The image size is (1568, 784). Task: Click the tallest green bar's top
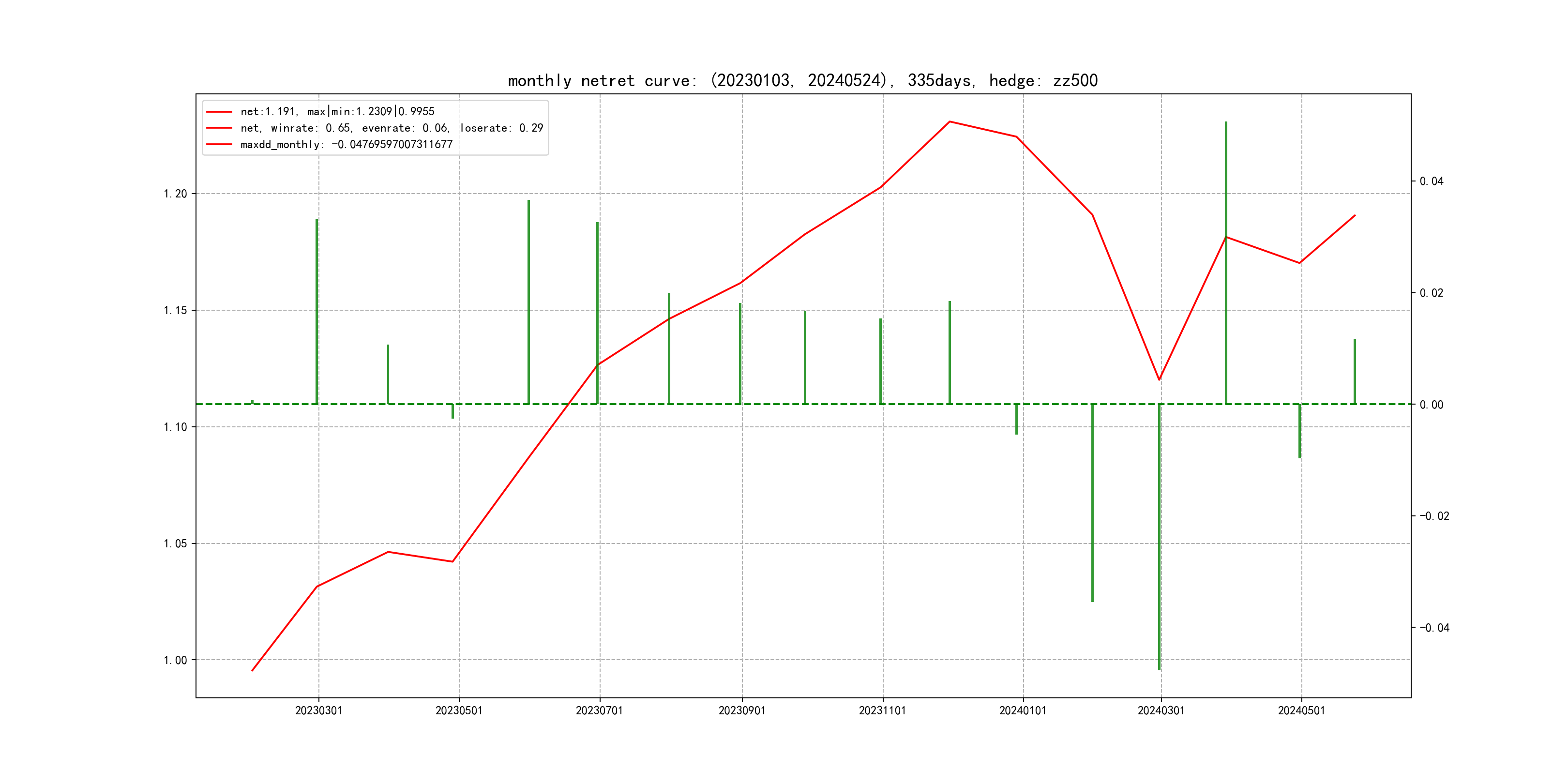[x=1226, y=122]
